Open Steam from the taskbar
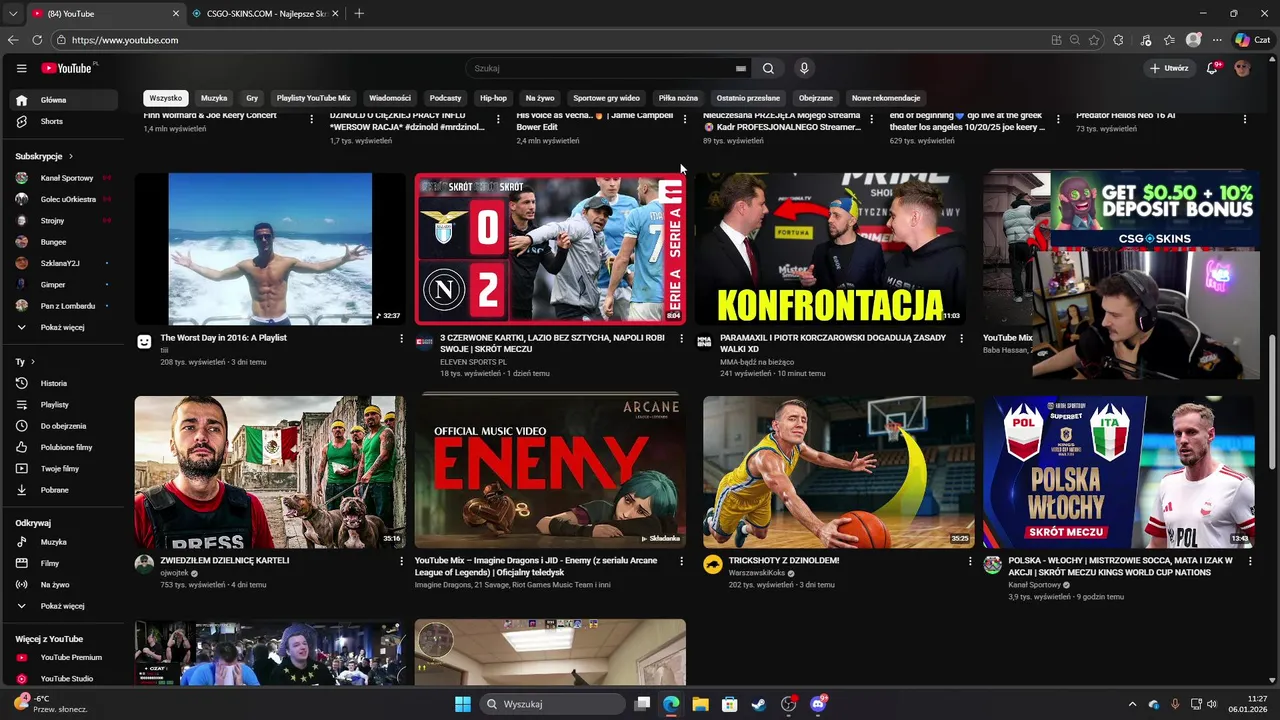 [759, 704]
